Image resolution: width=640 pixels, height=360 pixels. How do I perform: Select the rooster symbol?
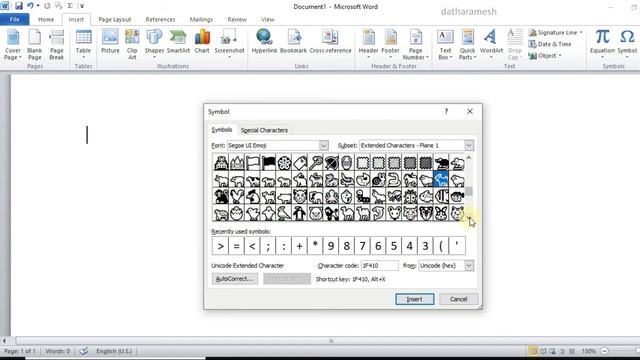click(x=237, y=196)
